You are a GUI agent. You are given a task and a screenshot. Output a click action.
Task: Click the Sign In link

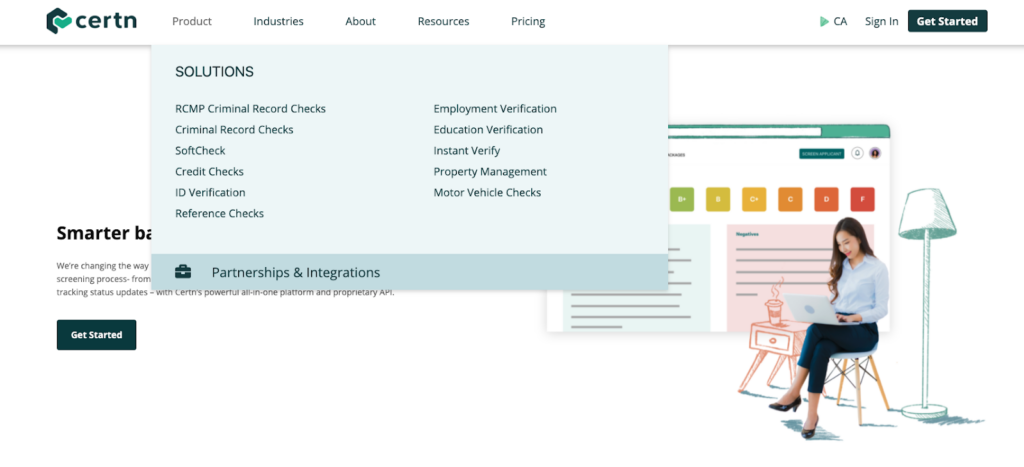[x=881, y=21]
